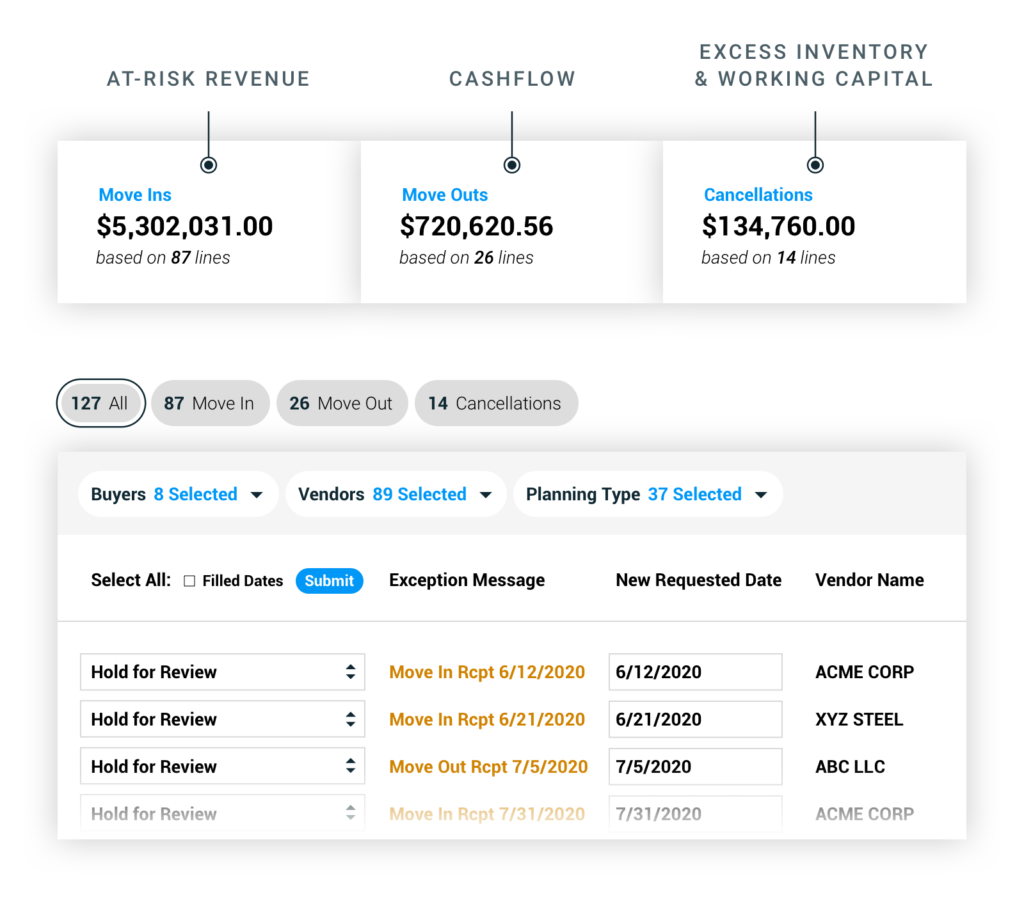Show the 14 Cancellations tab

495,404
